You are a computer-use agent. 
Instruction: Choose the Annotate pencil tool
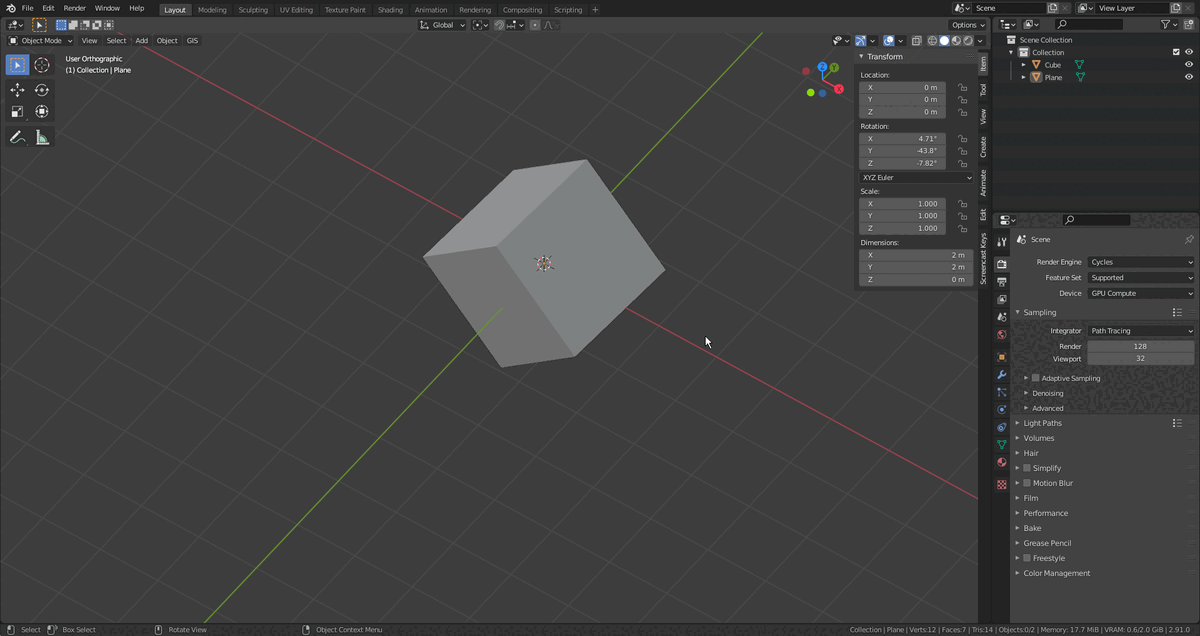(x=18, y=137)
